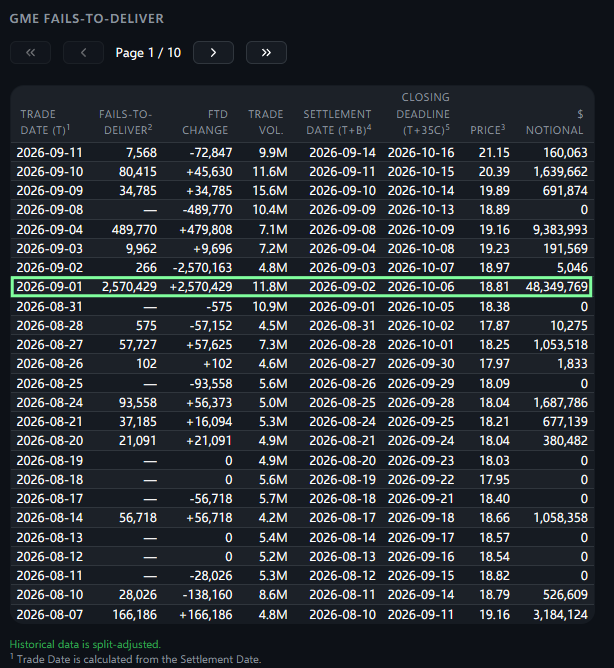
Task: Click the FTD Change column header
Action: tap(205, 122)
